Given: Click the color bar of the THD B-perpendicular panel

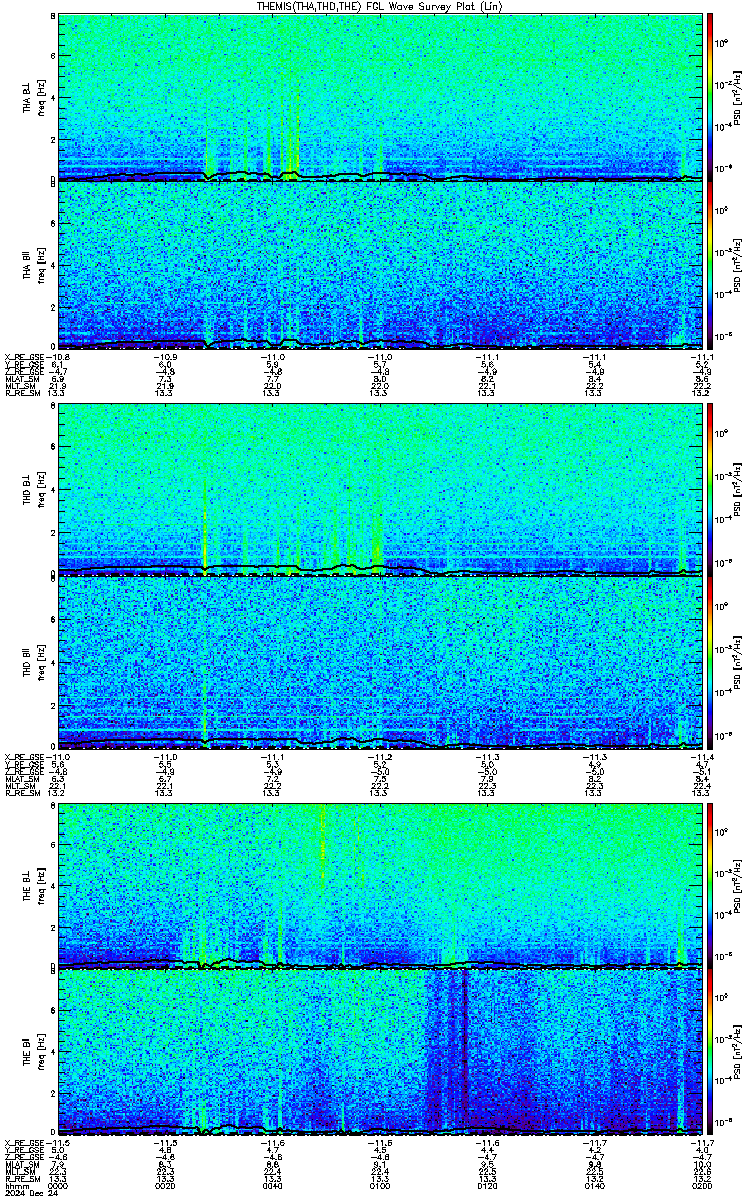Looking at the screenshot, I should coord(709,489).
